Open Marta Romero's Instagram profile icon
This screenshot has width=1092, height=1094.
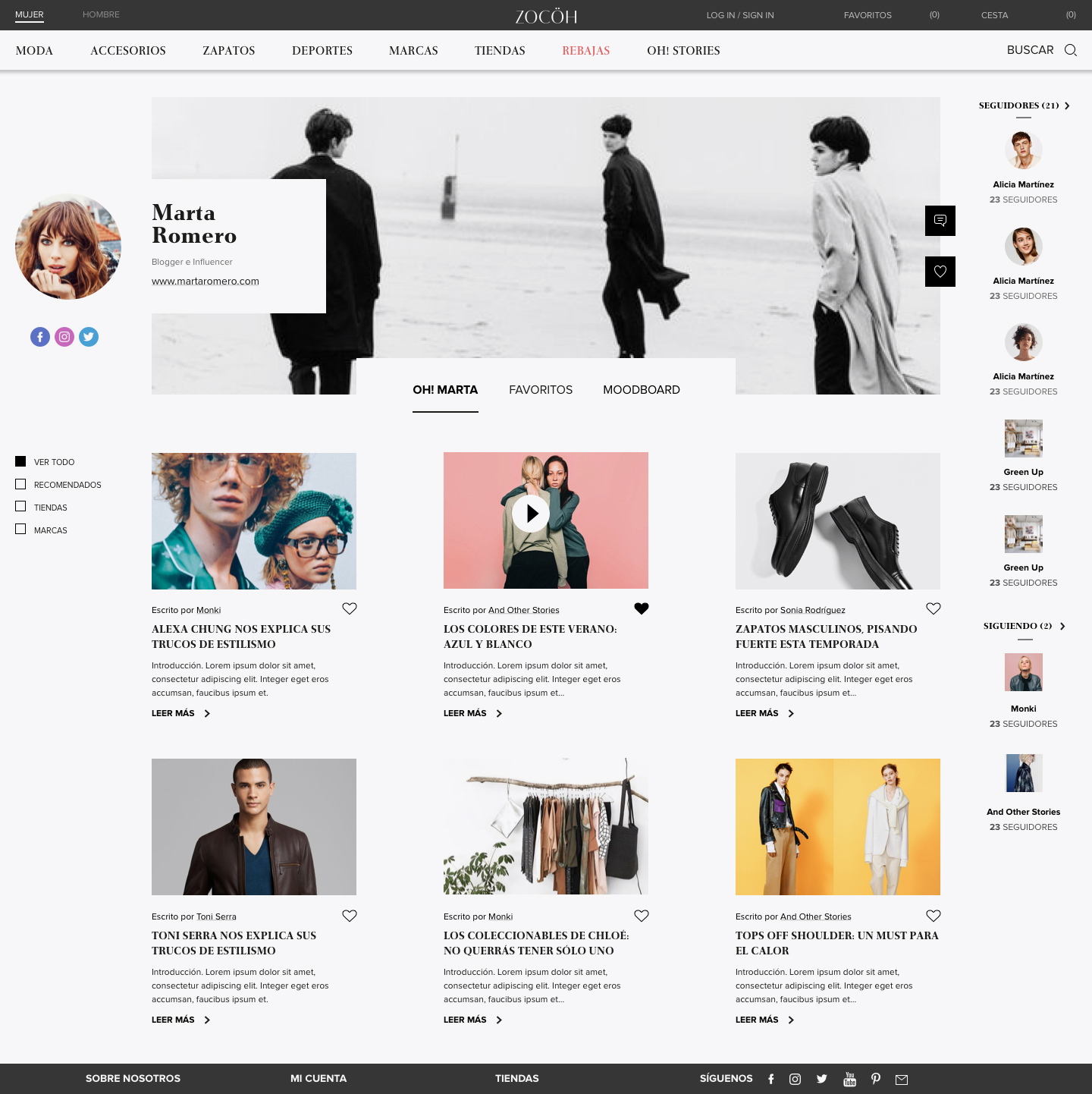64,337
